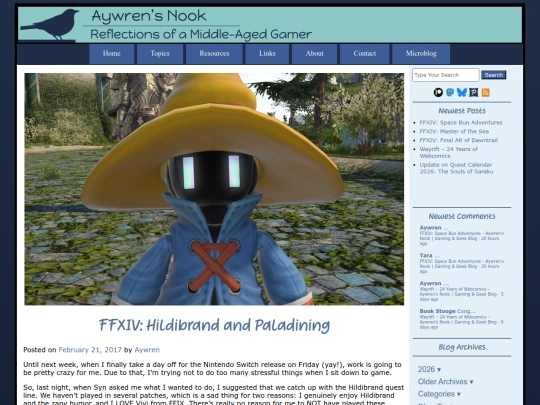Open the Patreon social icon
This screenshot has width=540, height=405.
point(438,92)
